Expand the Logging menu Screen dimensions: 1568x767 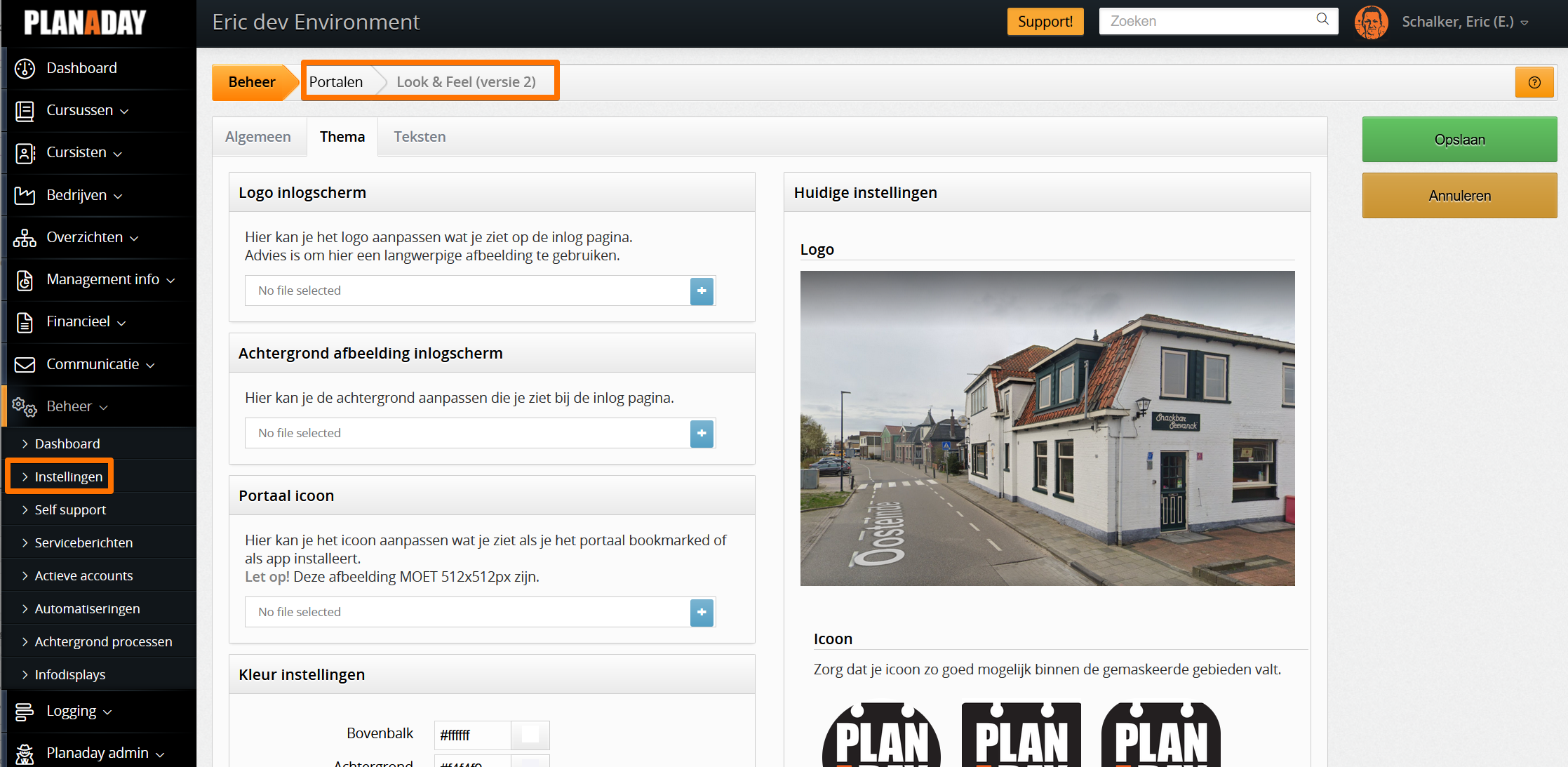pyautogui.click(x=107, y=712)
